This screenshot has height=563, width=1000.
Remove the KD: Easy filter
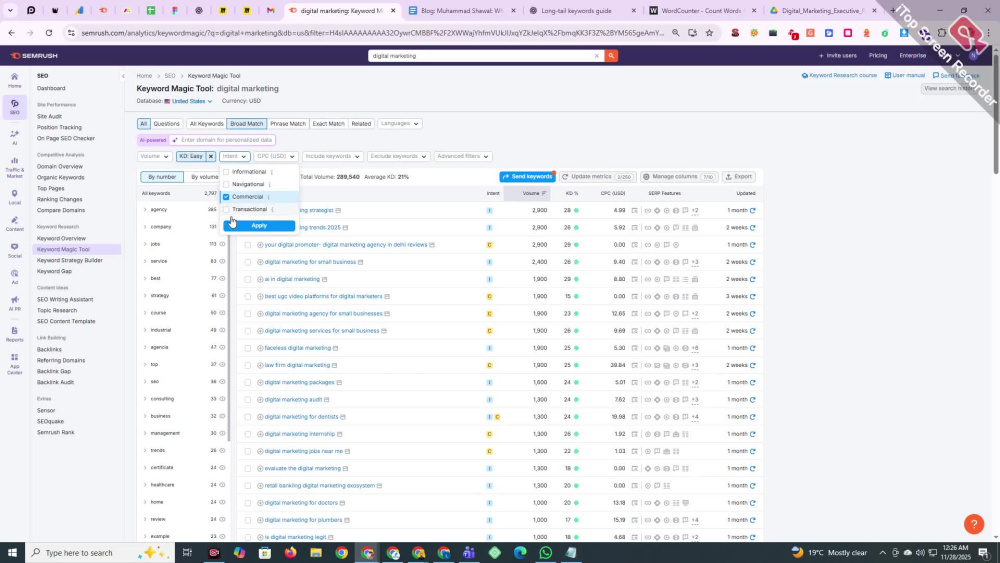(210, 156)
